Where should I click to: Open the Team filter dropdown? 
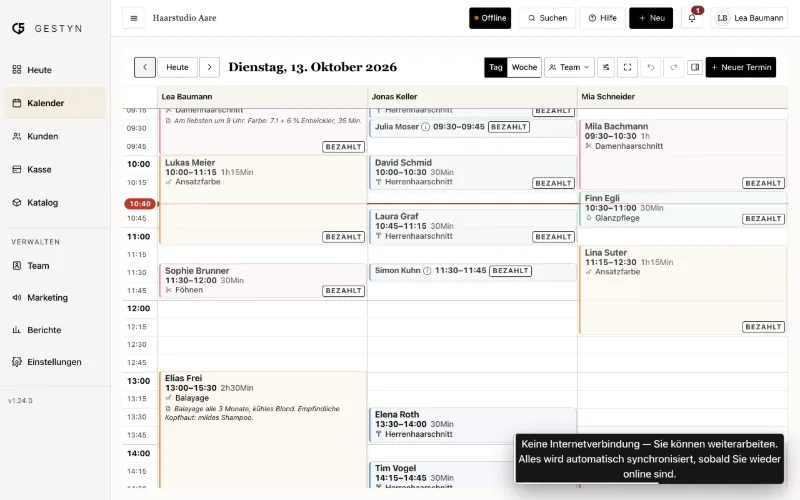[x=569, y=67]
